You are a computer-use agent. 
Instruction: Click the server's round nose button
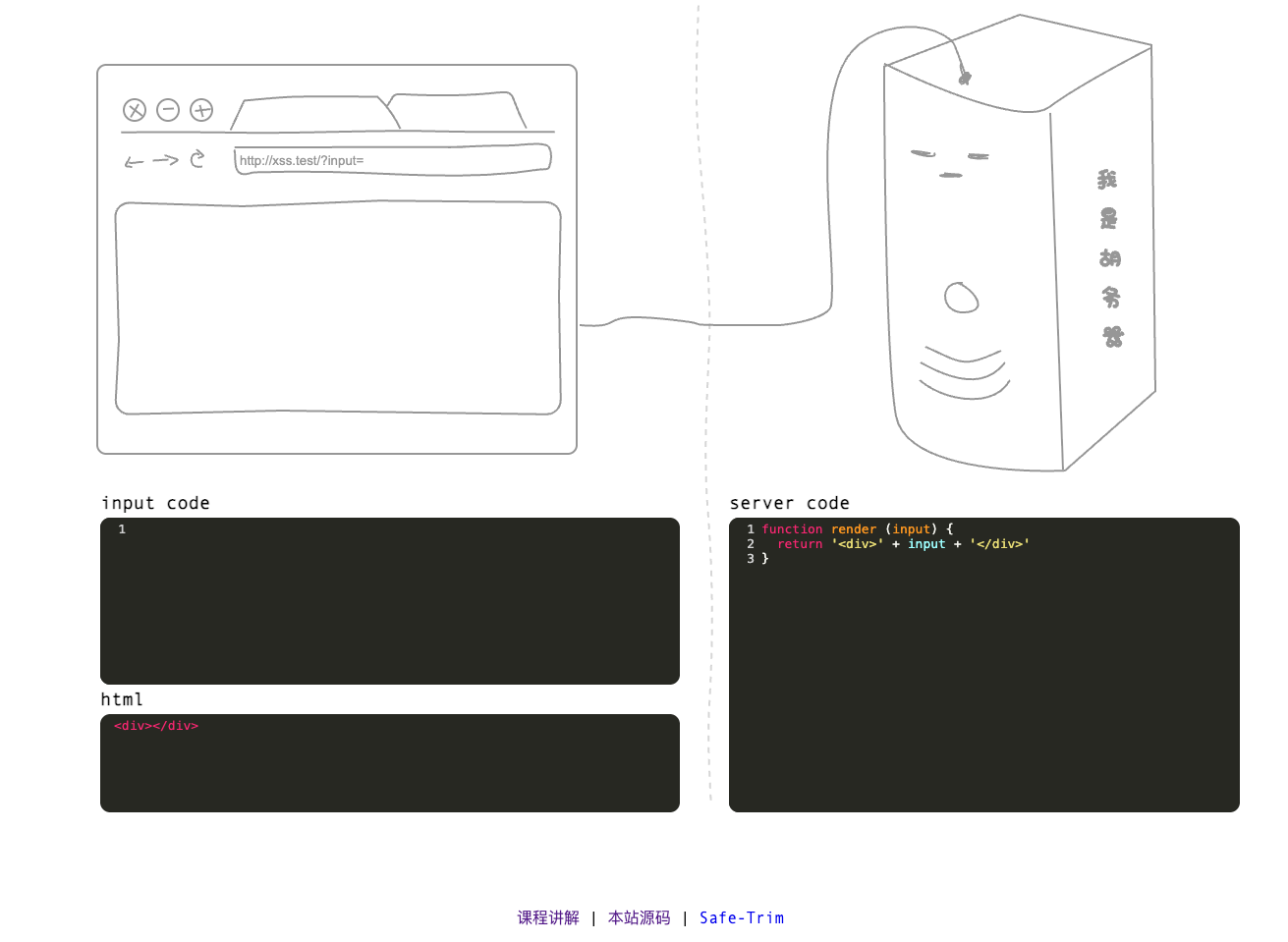961,297
